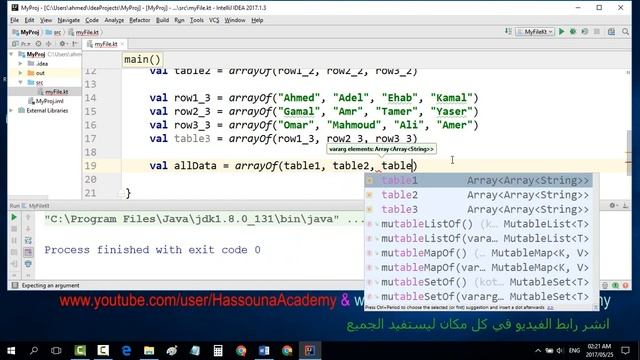This screenshot has height=360, width=640.
Task: Choose table1 completion suggestion
Action: tap(478, 180)
